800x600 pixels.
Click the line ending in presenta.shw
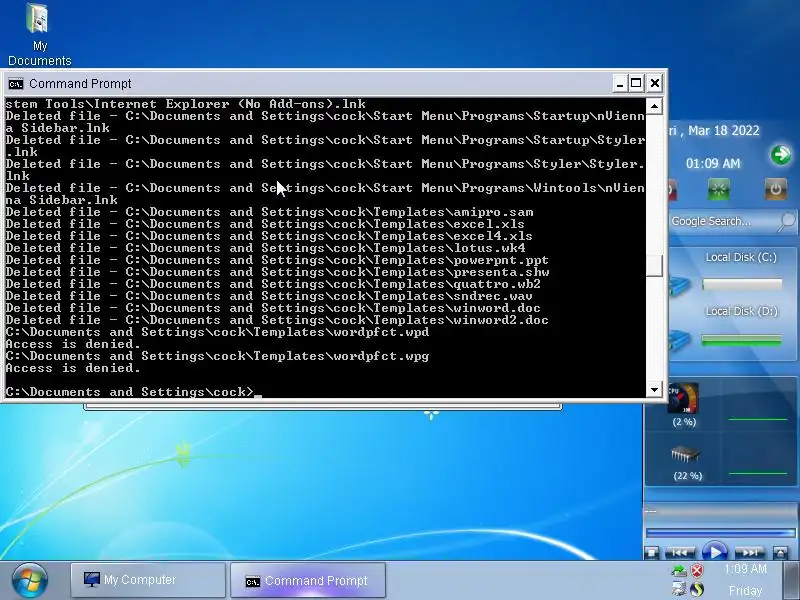(277, 272)
